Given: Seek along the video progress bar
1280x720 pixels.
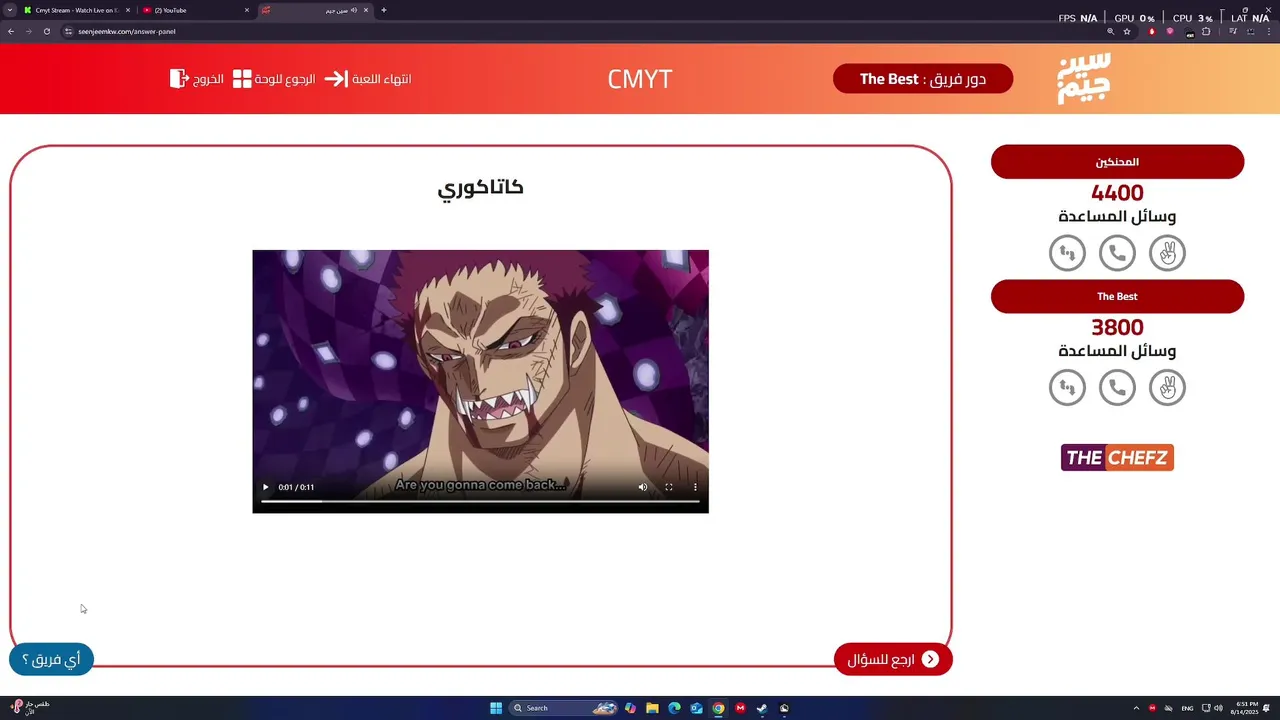Looking at the screenshot, I should pos(480,501).
